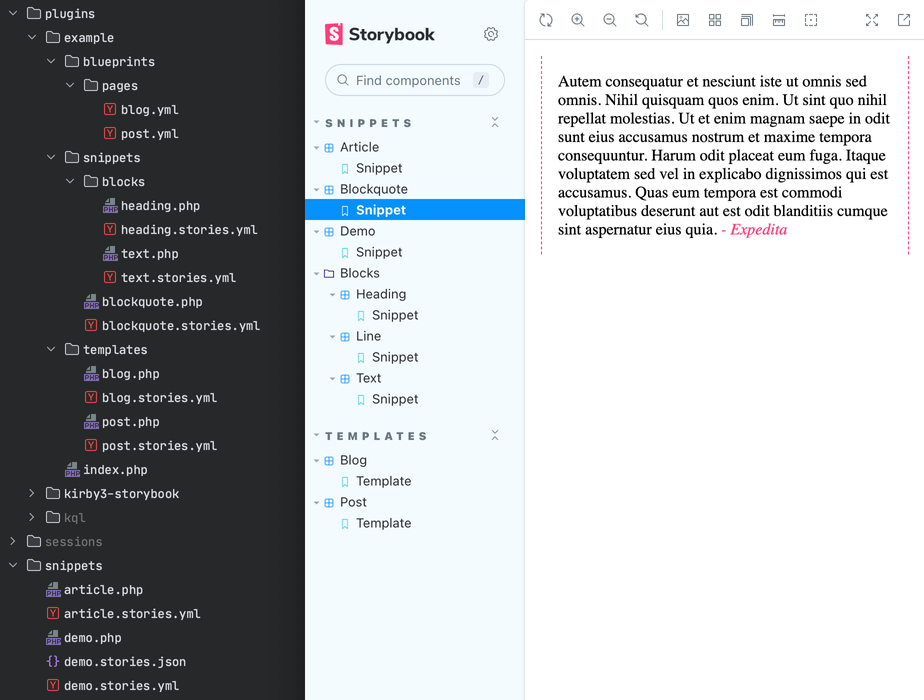The width and height of the screenshot is (924, 700).
Task: Open the background changer in toolbar
Action: 683,20
